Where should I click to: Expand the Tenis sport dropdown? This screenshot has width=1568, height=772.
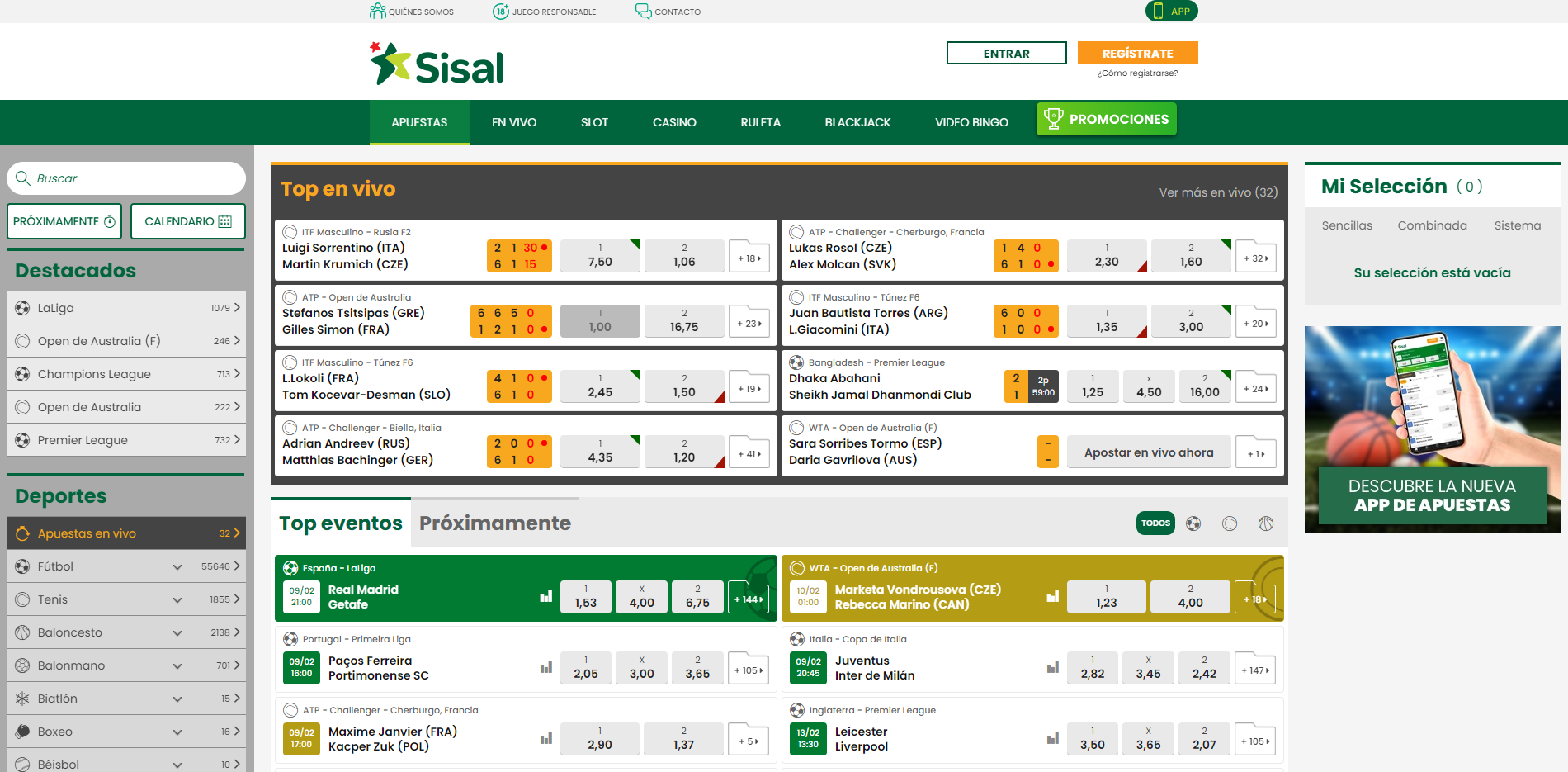click(x=177, y=599)
